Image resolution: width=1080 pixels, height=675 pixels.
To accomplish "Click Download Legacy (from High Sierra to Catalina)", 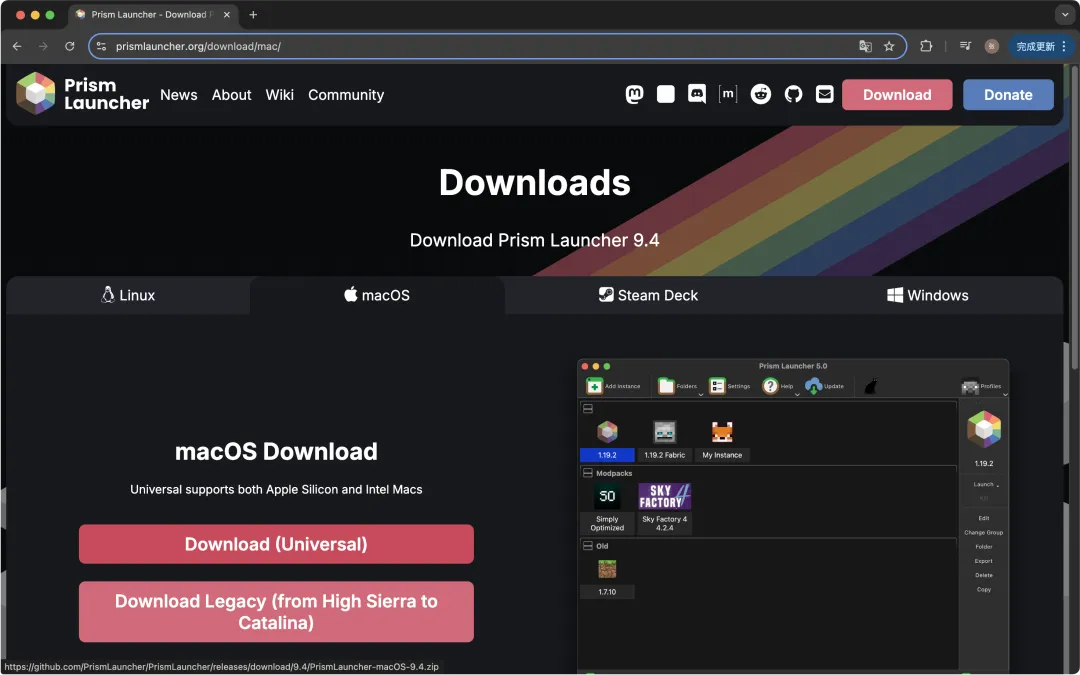I will coord(276,612).
